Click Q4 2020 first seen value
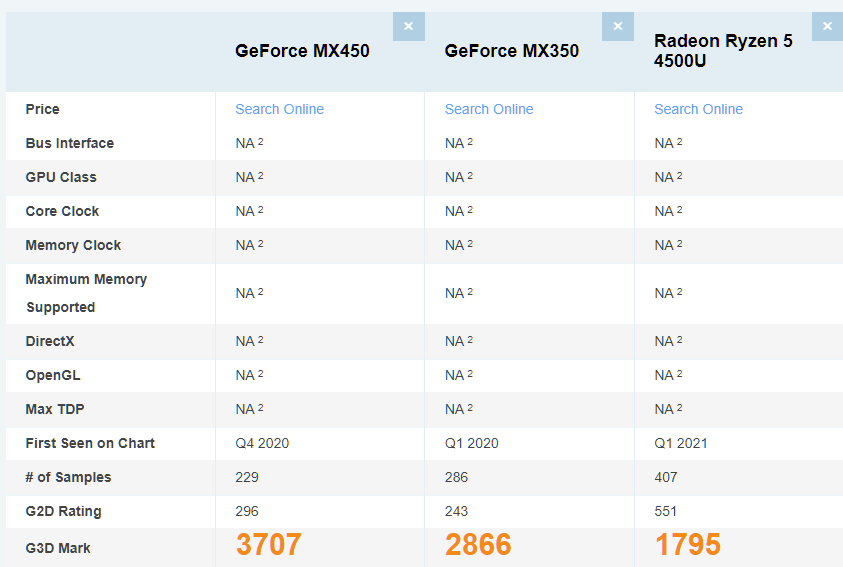 262,443
